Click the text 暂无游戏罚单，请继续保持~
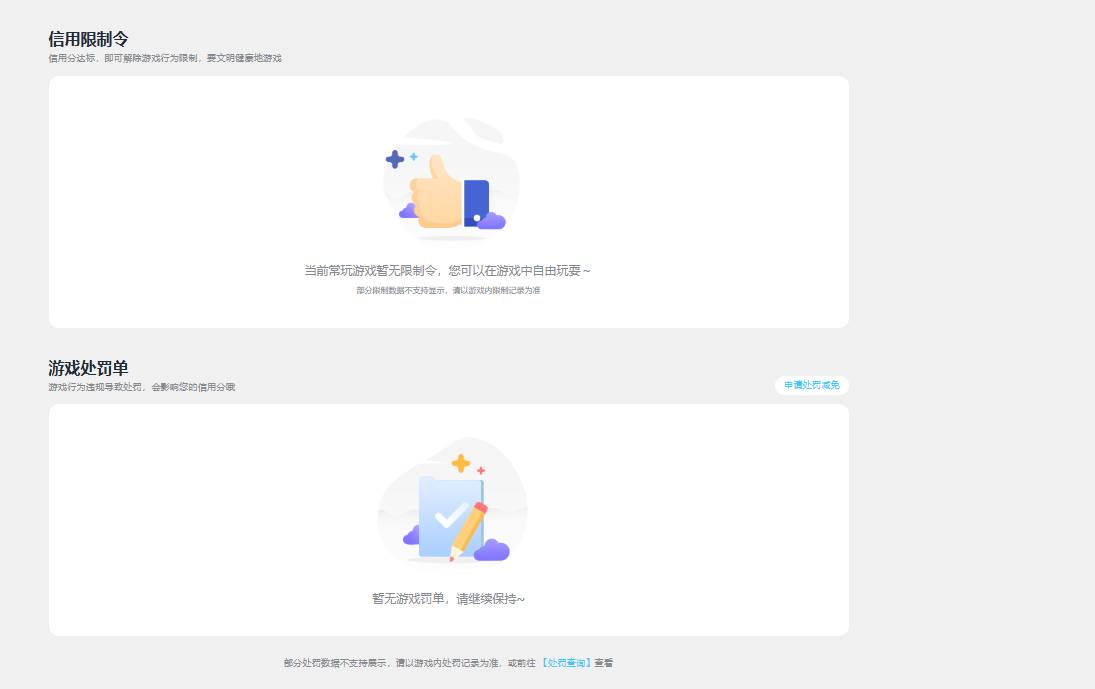 tap(448, 599)
